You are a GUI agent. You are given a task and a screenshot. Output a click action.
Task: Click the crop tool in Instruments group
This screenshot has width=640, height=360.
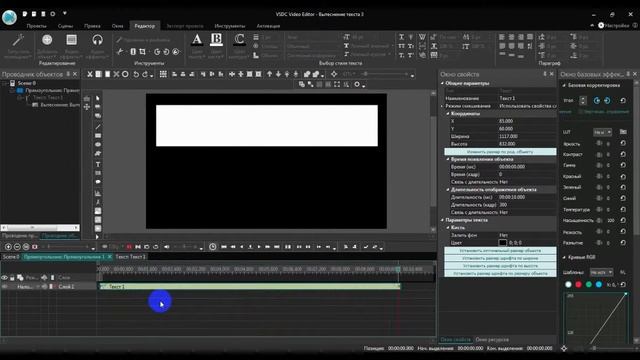coord(142,52)
